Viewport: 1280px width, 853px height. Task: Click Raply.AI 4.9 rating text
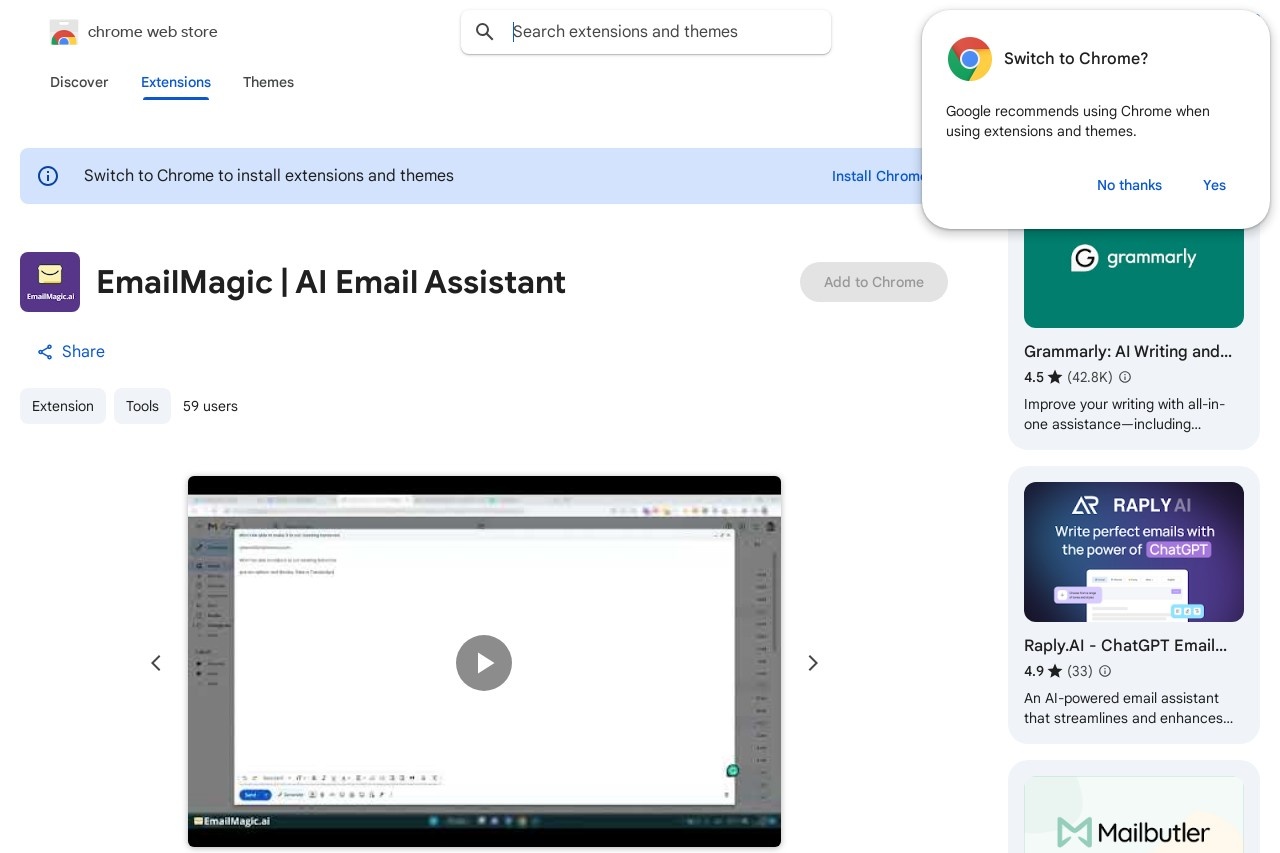pos(1034,671)
